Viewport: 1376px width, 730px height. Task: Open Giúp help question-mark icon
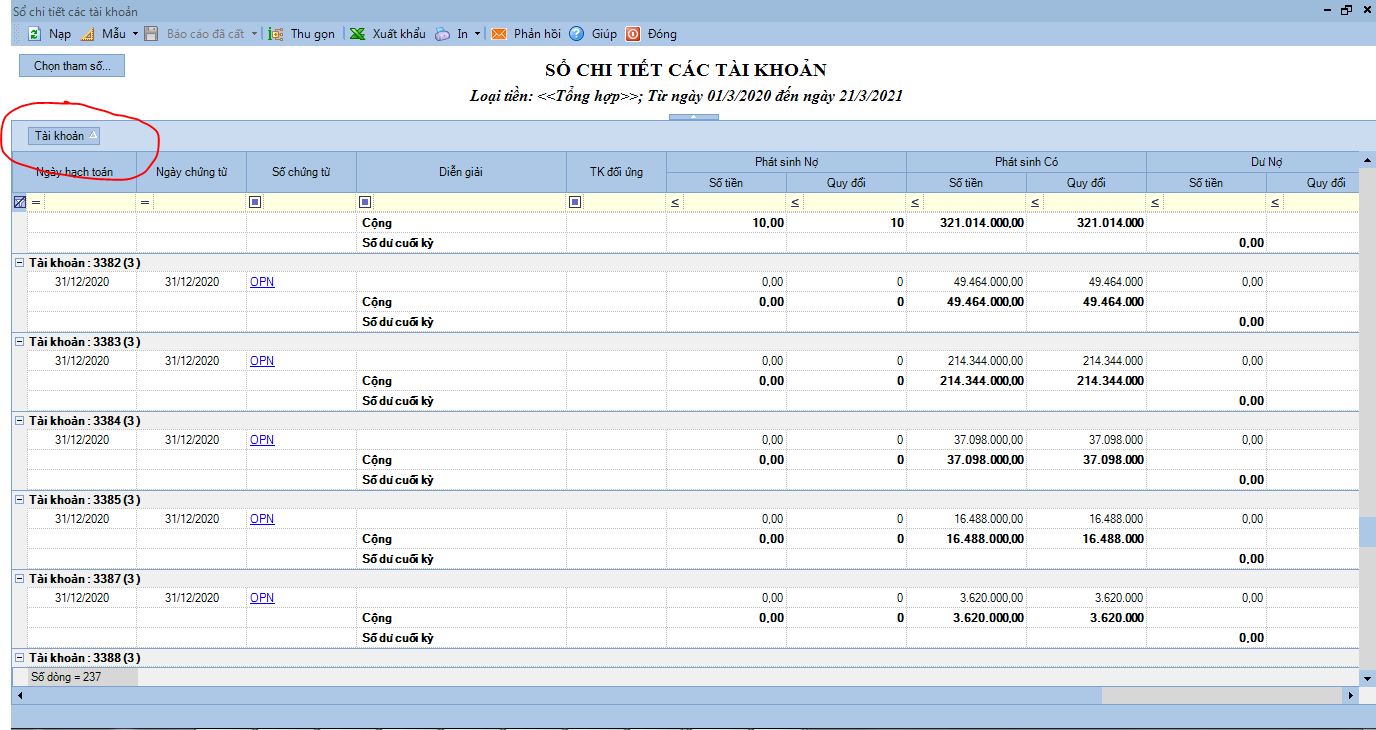coord(577,34)
